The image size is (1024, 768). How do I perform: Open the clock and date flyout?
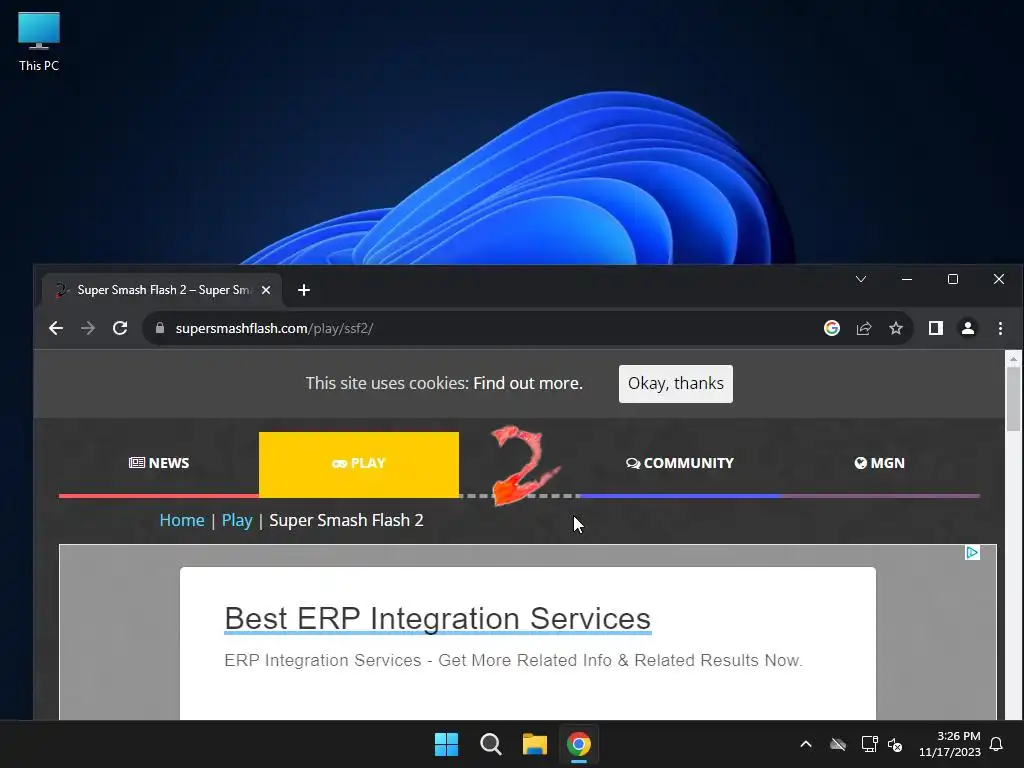pos(950,744)
